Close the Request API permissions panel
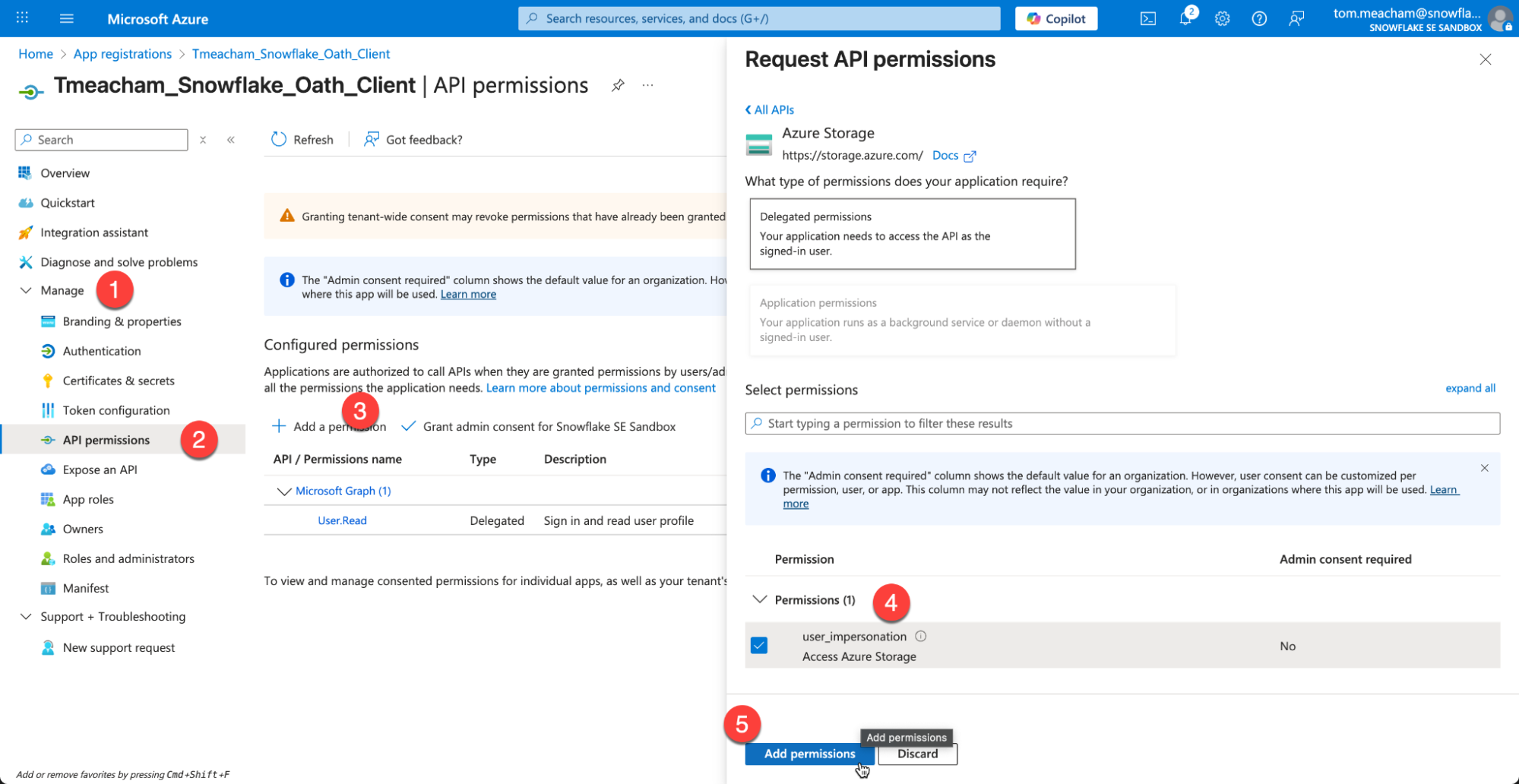 1486,59
